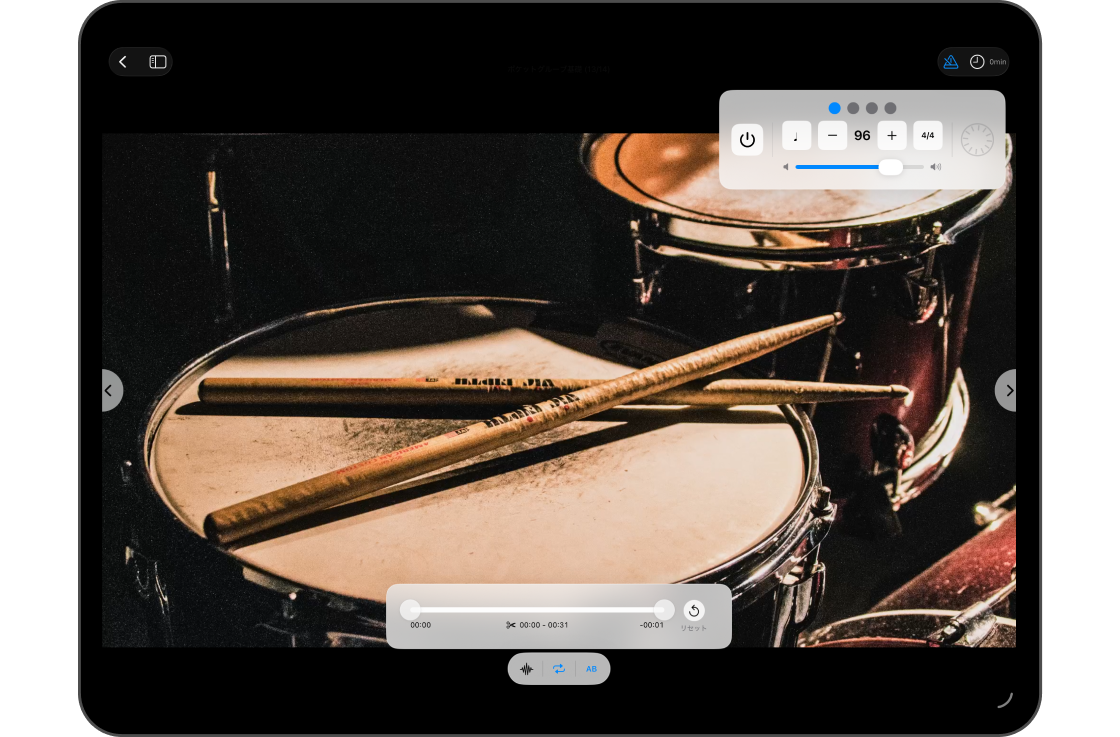1120x737 pixels.
Task: Click the scissors trim icon near 00:00
Action: 511,624
